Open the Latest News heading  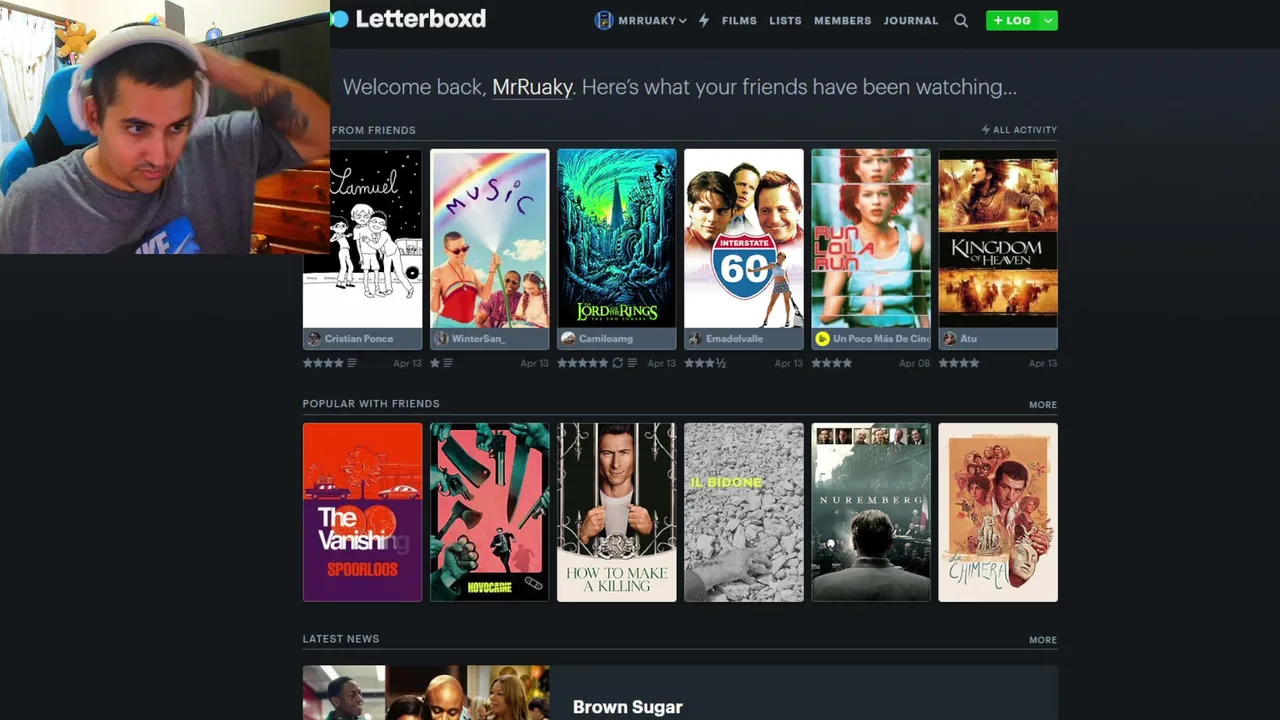pyautogui.click(x=341, y=639)
